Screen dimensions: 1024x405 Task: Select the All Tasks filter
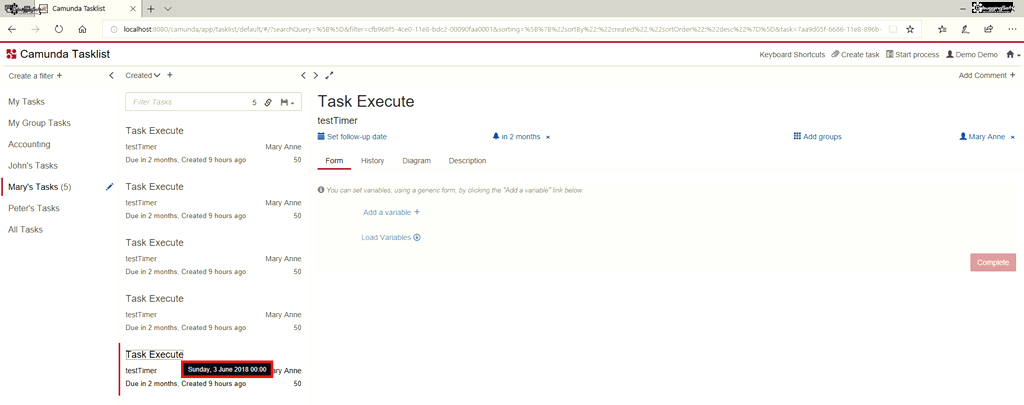point(25,229)
